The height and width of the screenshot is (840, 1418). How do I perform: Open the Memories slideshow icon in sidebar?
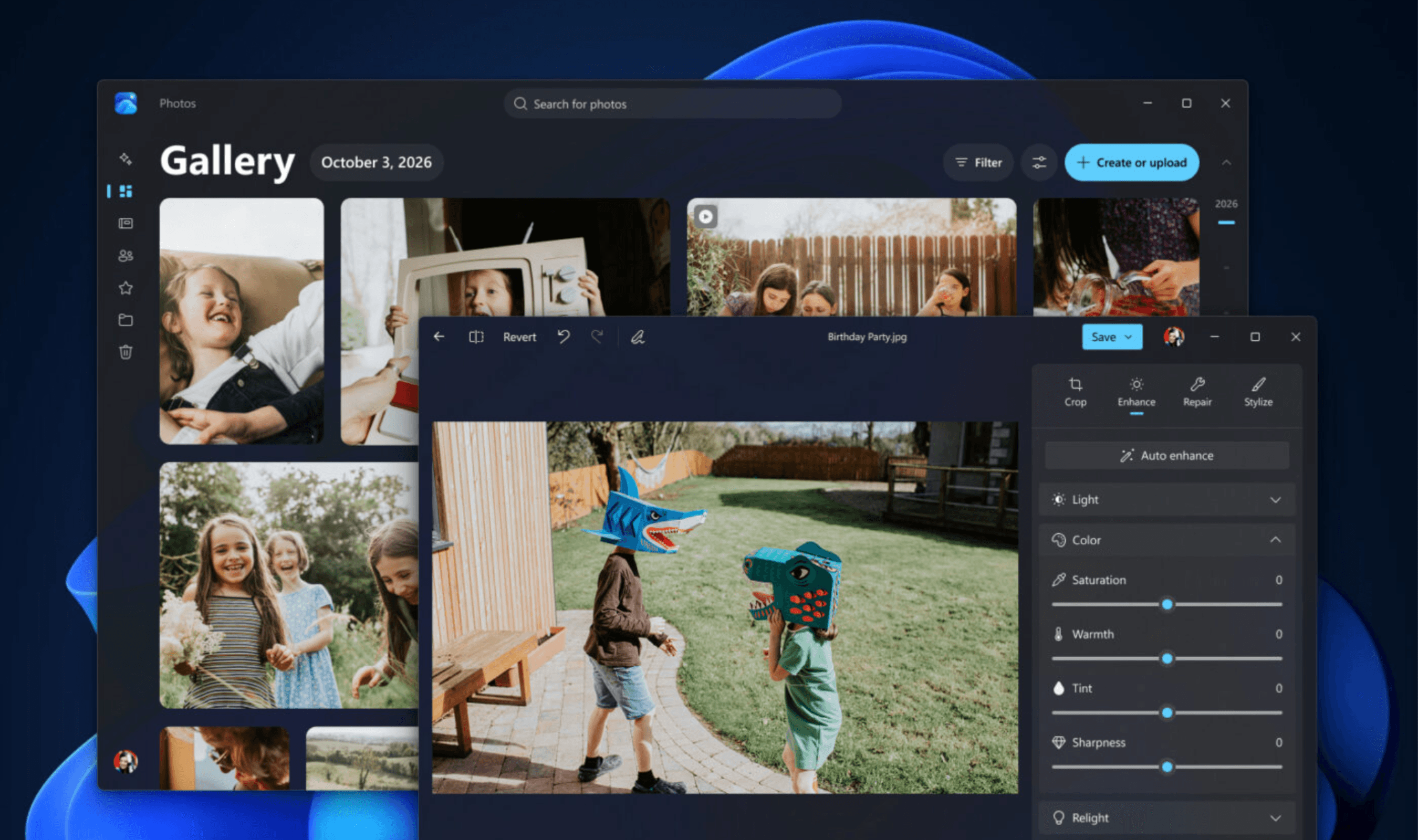click(126, 224)
